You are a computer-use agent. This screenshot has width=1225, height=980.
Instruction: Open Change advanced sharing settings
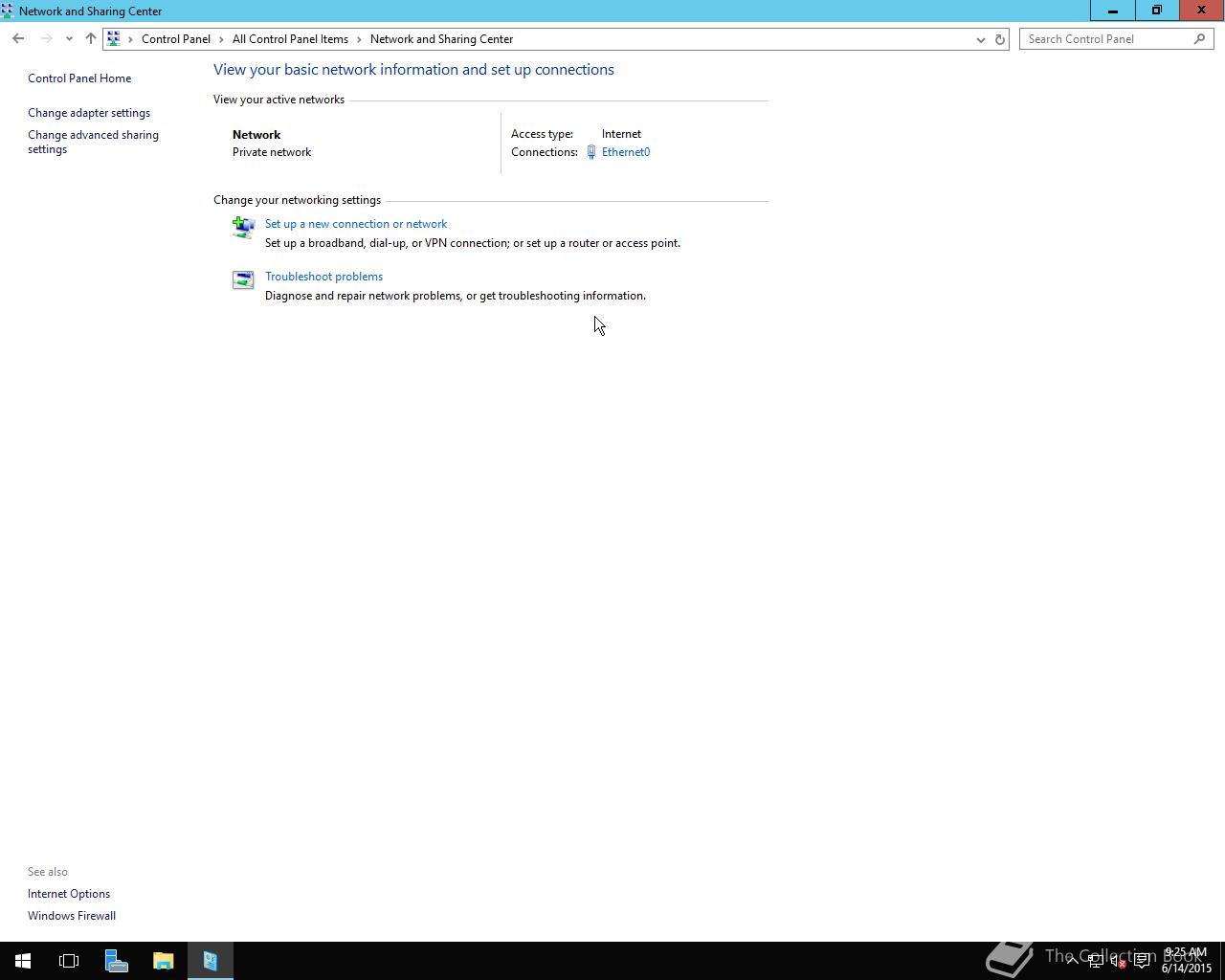93,142
